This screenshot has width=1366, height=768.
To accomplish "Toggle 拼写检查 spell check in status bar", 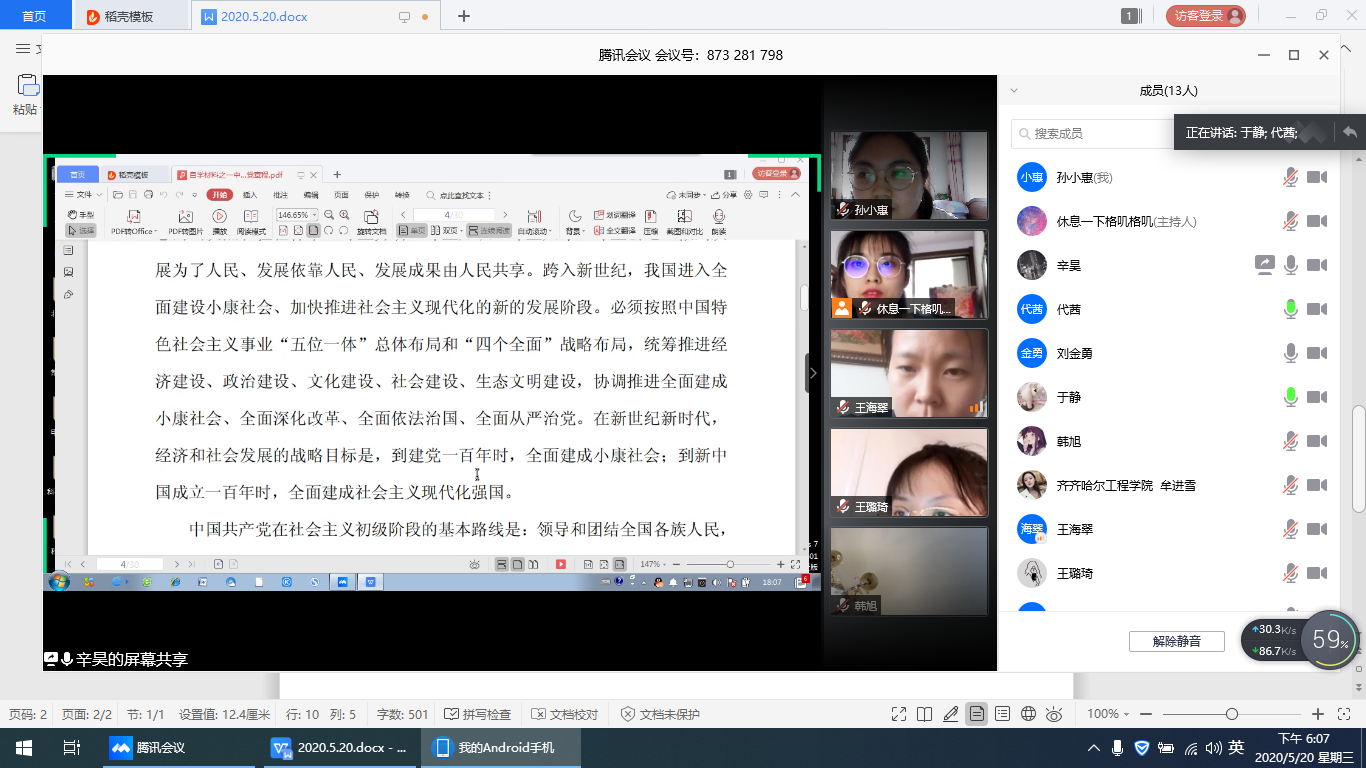I will click(477, 714).
